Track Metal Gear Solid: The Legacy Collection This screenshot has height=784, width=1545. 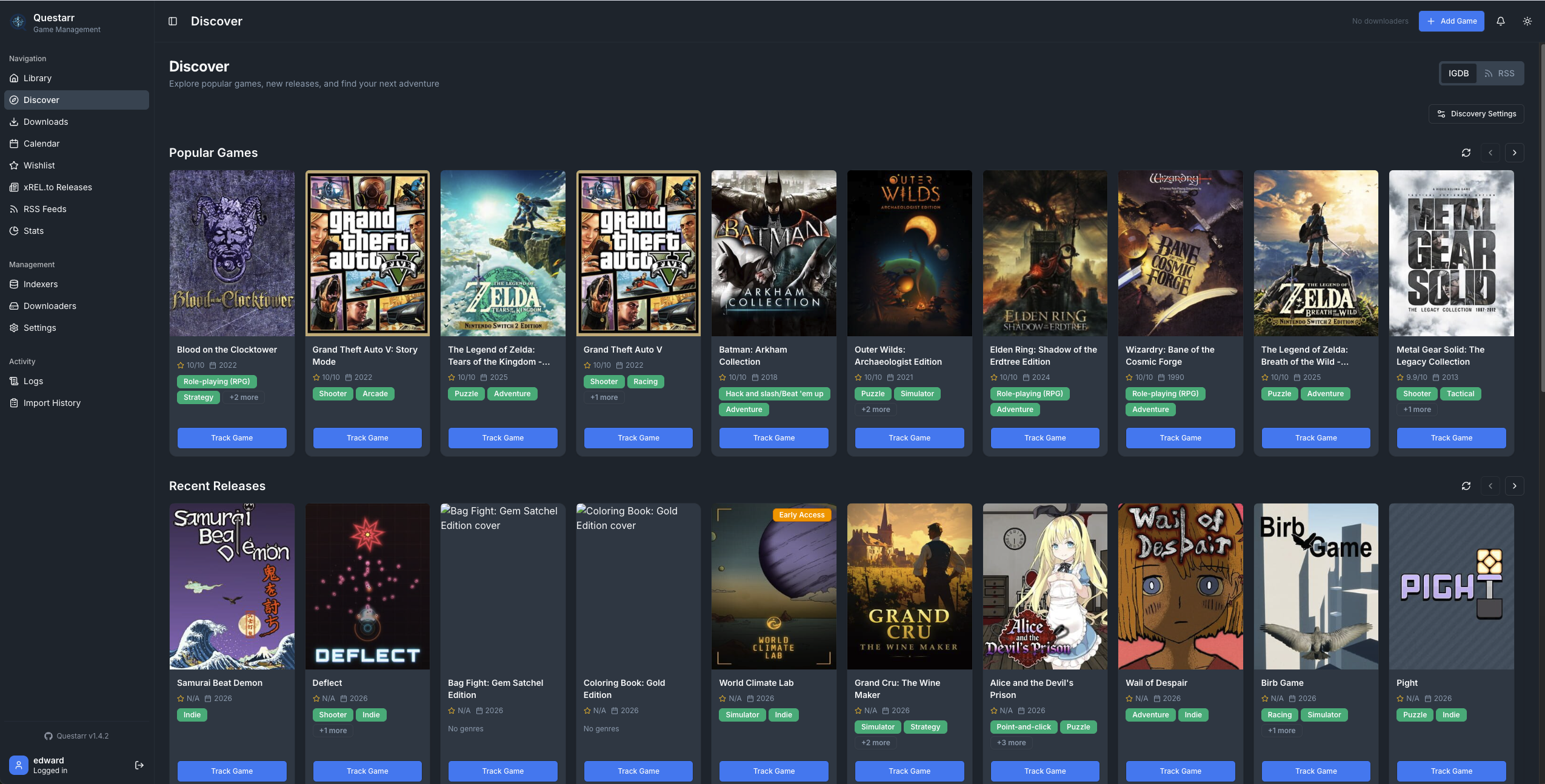1452,438
